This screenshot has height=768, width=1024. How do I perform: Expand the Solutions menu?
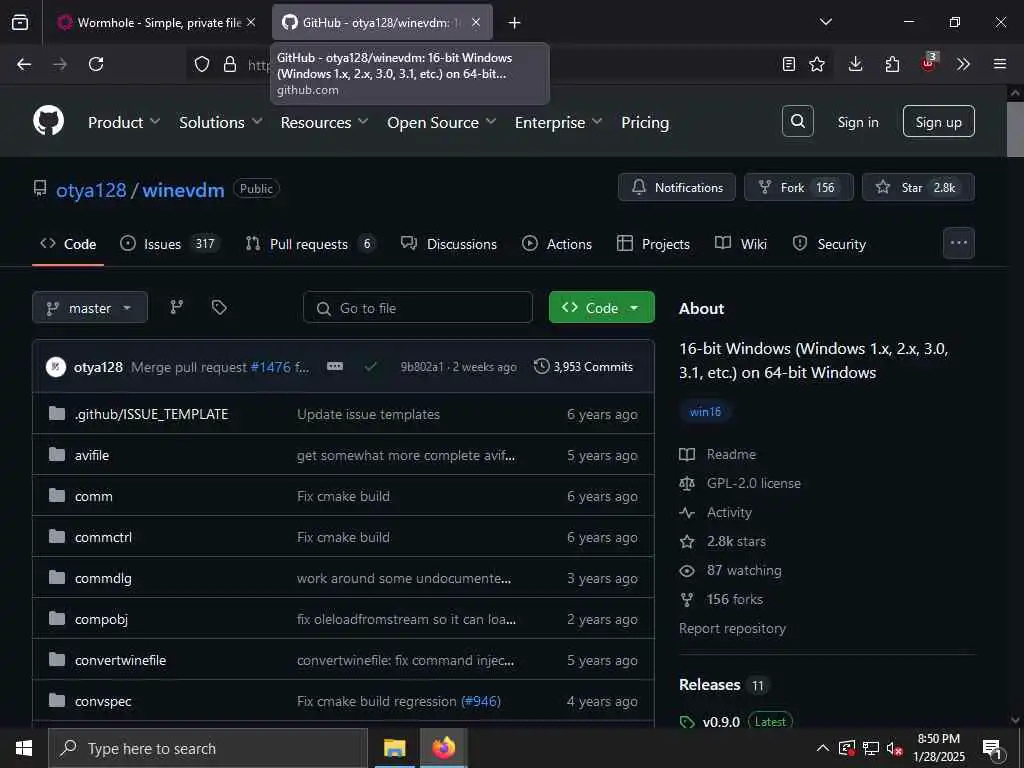(221, 122)
